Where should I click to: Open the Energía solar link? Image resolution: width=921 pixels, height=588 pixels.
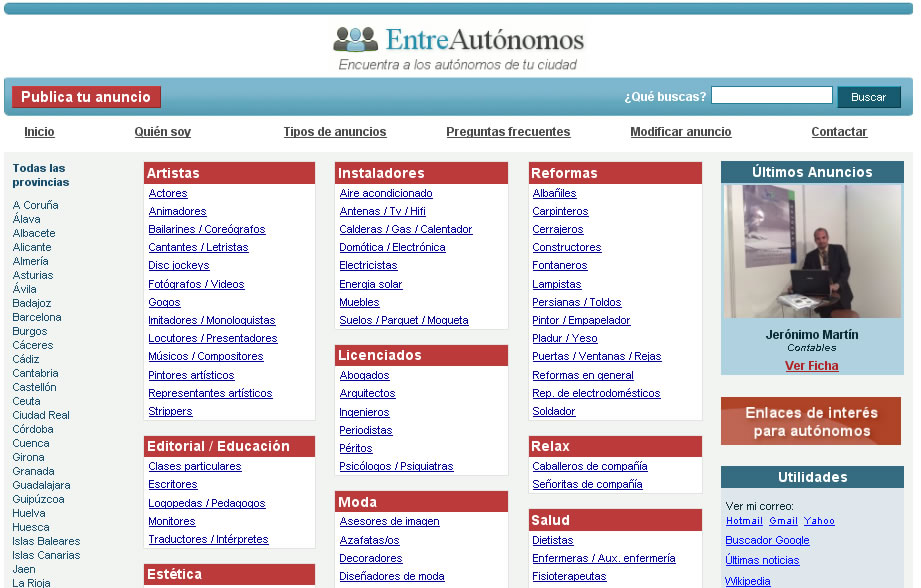[x=371, y=284]
